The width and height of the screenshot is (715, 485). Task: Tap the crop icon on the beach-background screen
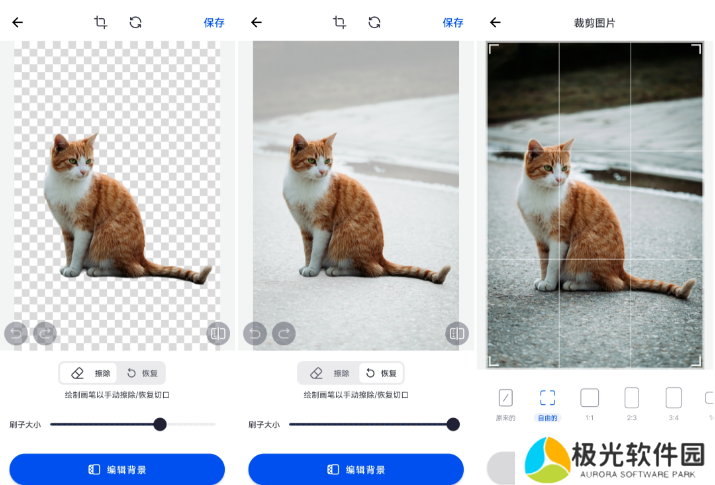pos(339,22)
